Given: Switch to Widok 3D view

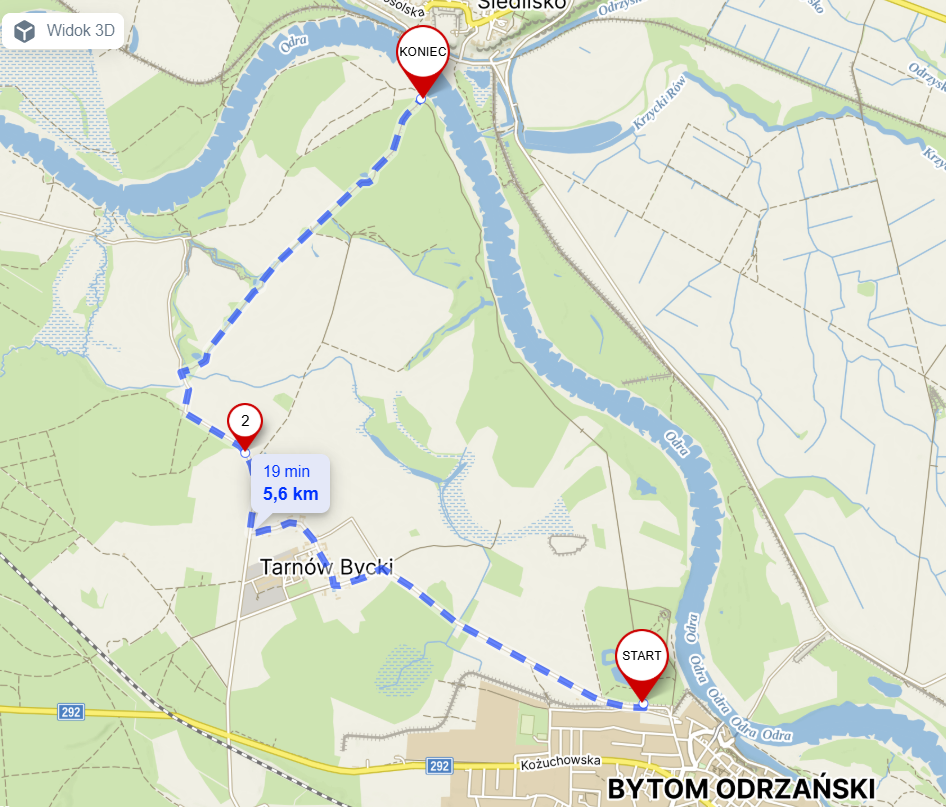Looking at the screenshot, I should [63, 31].
